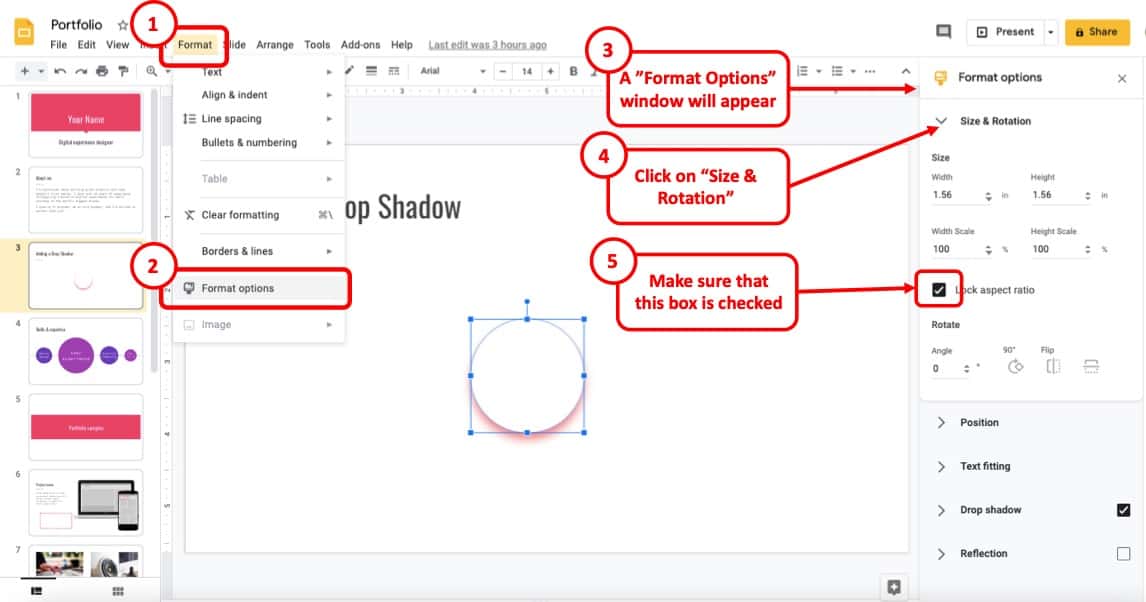The height and width of the screenshot is (602, 1146).
Task: Increase font size with plus button
Action: coord(550,71)
